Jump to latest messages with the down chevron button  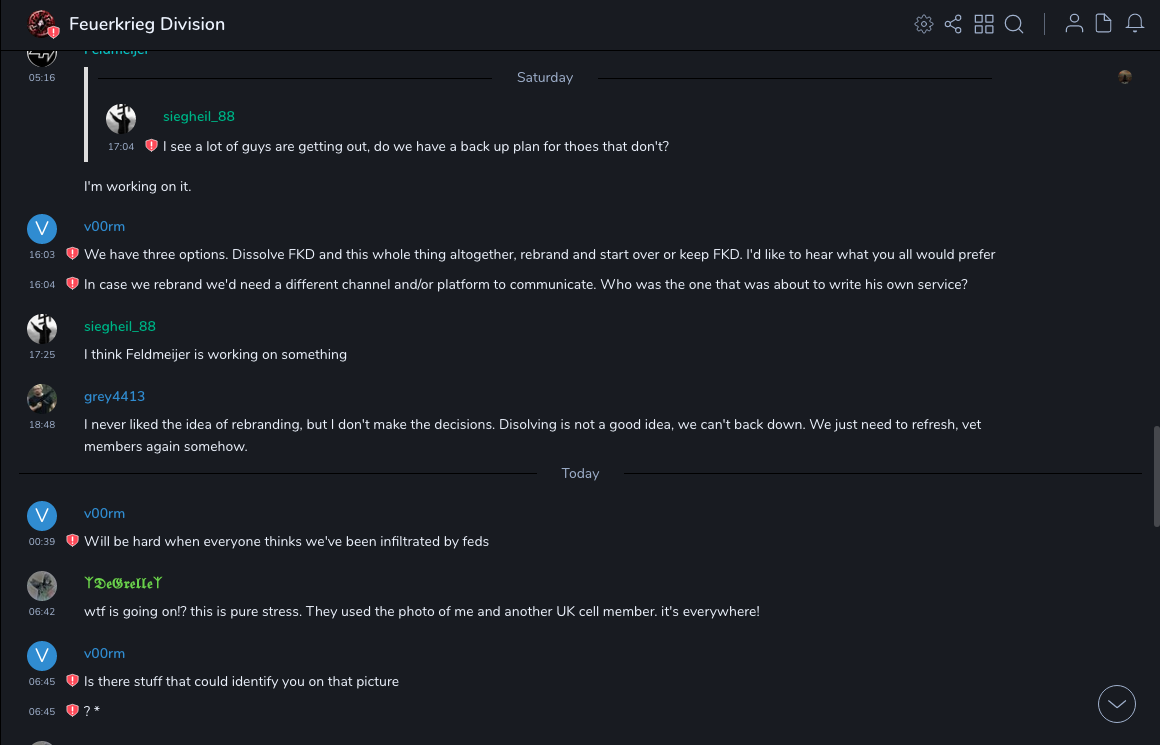(1117, 704)
